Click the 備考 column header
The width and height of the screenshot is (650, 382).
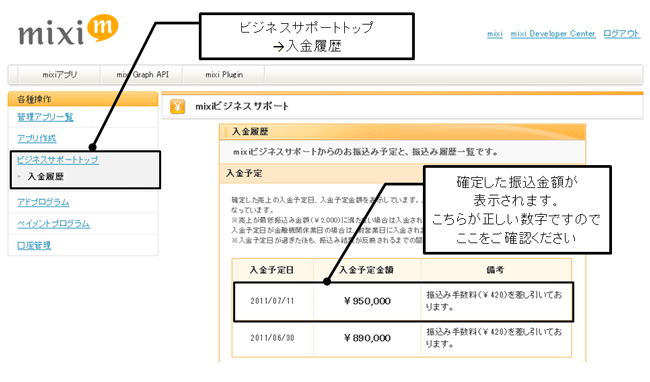click(x=495, y=270)
